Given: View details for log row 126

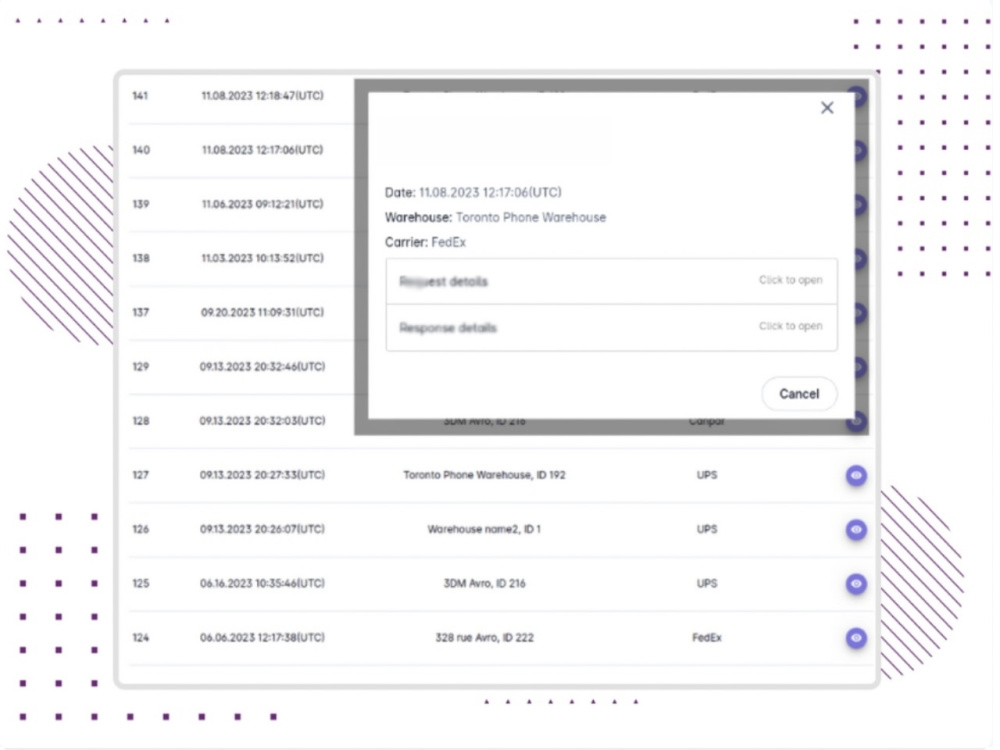Looking at the screenshot, I should 856,529.
